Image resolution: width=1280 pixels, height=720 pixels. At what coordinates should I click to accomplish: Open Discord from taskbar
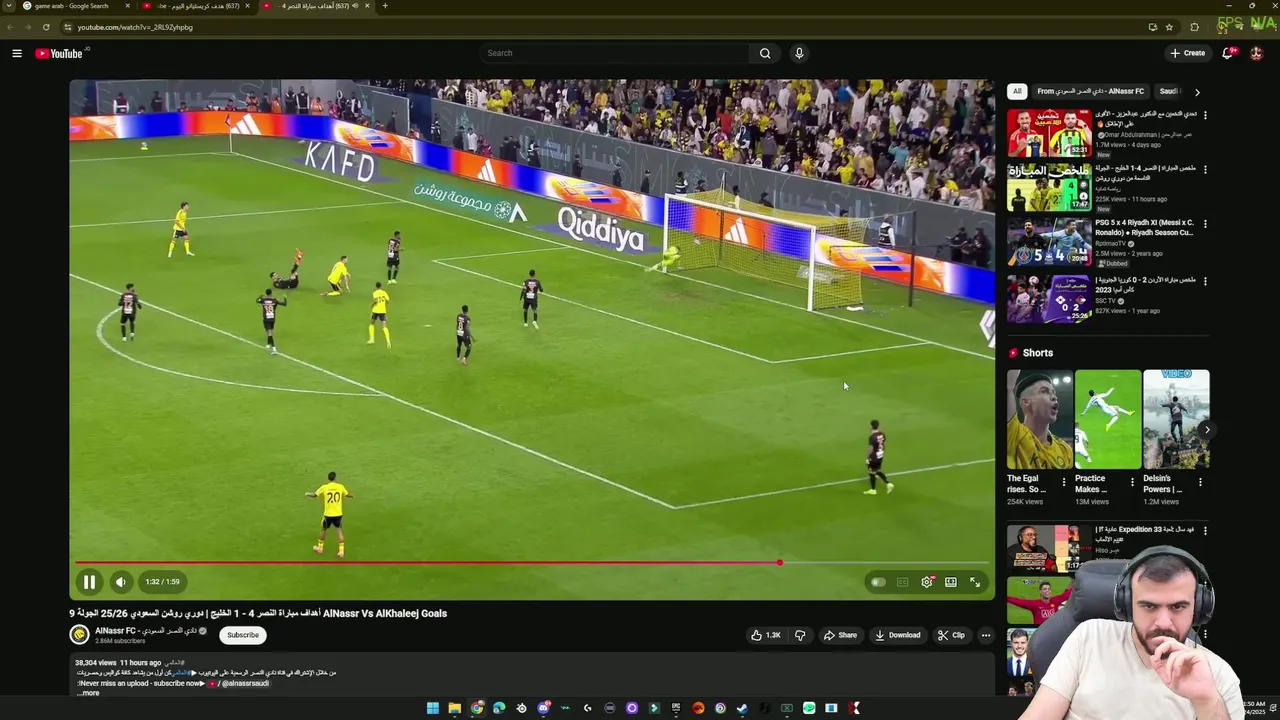543,708
